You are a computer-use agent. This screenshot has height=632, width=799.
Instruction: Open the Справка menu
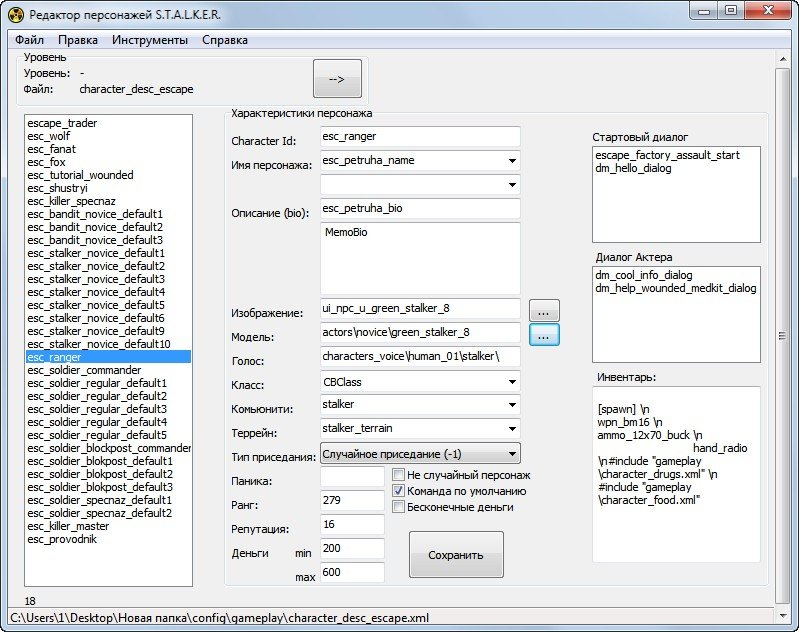coord(225,40)
